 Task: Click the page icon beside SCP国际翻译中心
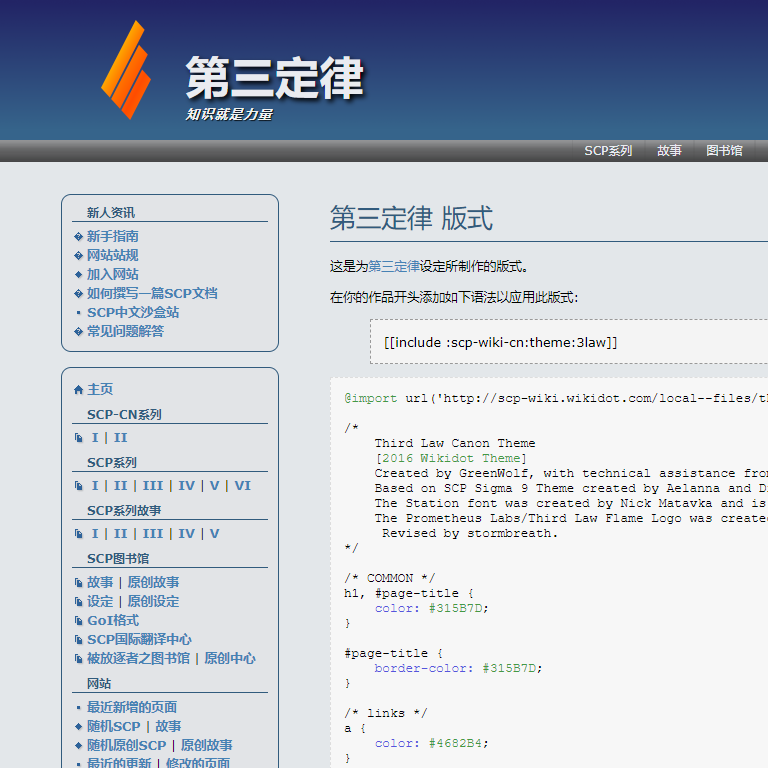[x=79, y=640]
